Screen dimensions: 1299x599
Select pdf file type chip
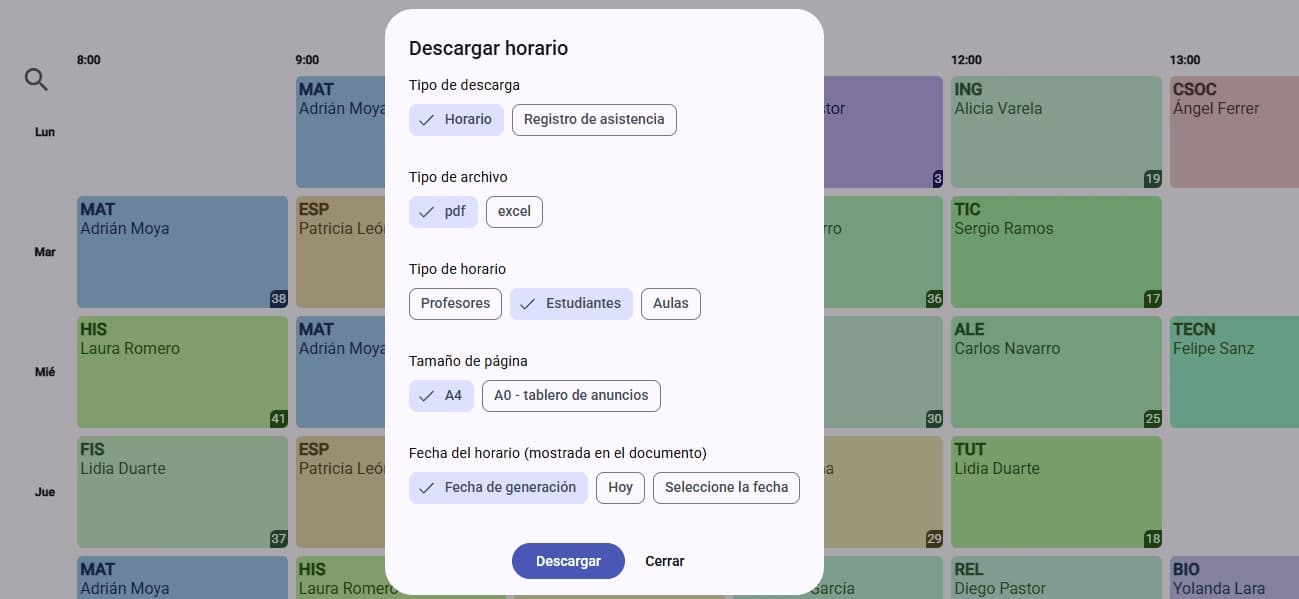tap(443, 212)
